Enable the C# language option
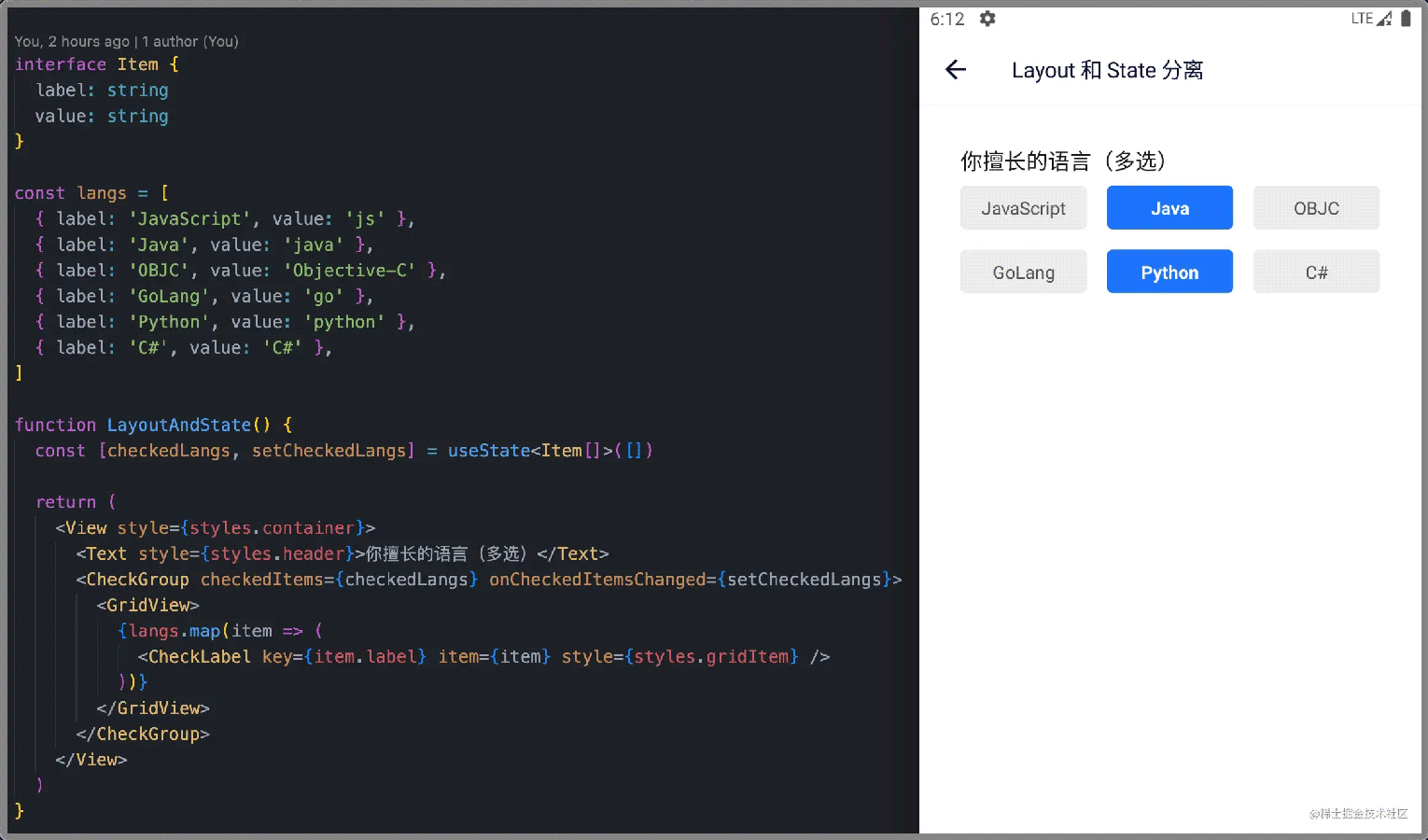 1316,273
